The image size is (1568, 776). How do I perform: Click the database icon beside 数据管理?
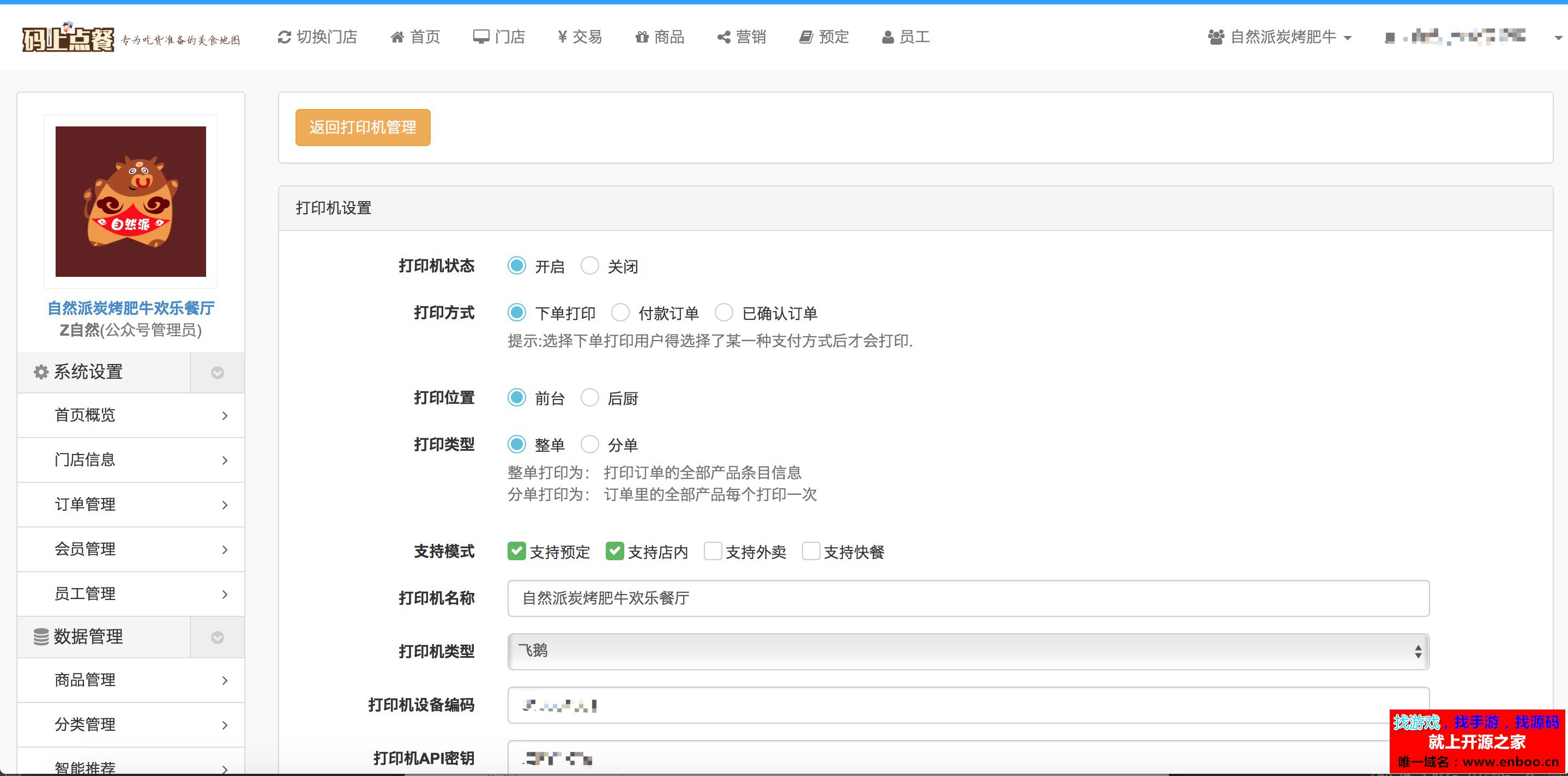point(41,636)
